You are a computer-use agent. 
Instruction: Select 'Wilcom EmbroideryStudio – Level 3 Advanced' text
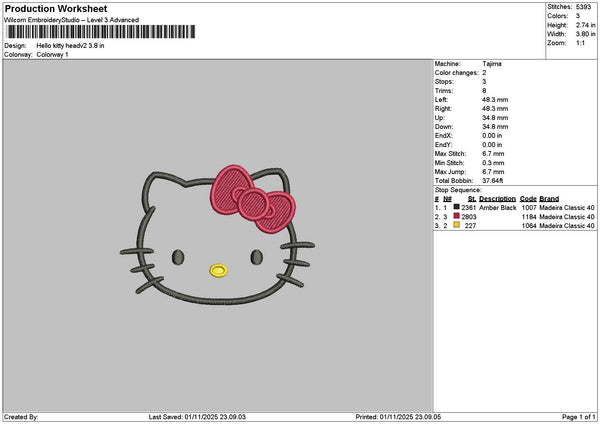(x=72, y=20)
